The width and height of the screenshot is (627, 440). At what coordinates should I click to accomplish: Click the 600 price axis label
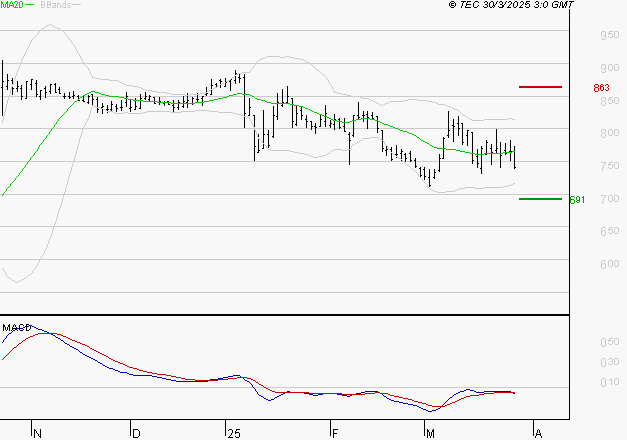coord(609,265)
